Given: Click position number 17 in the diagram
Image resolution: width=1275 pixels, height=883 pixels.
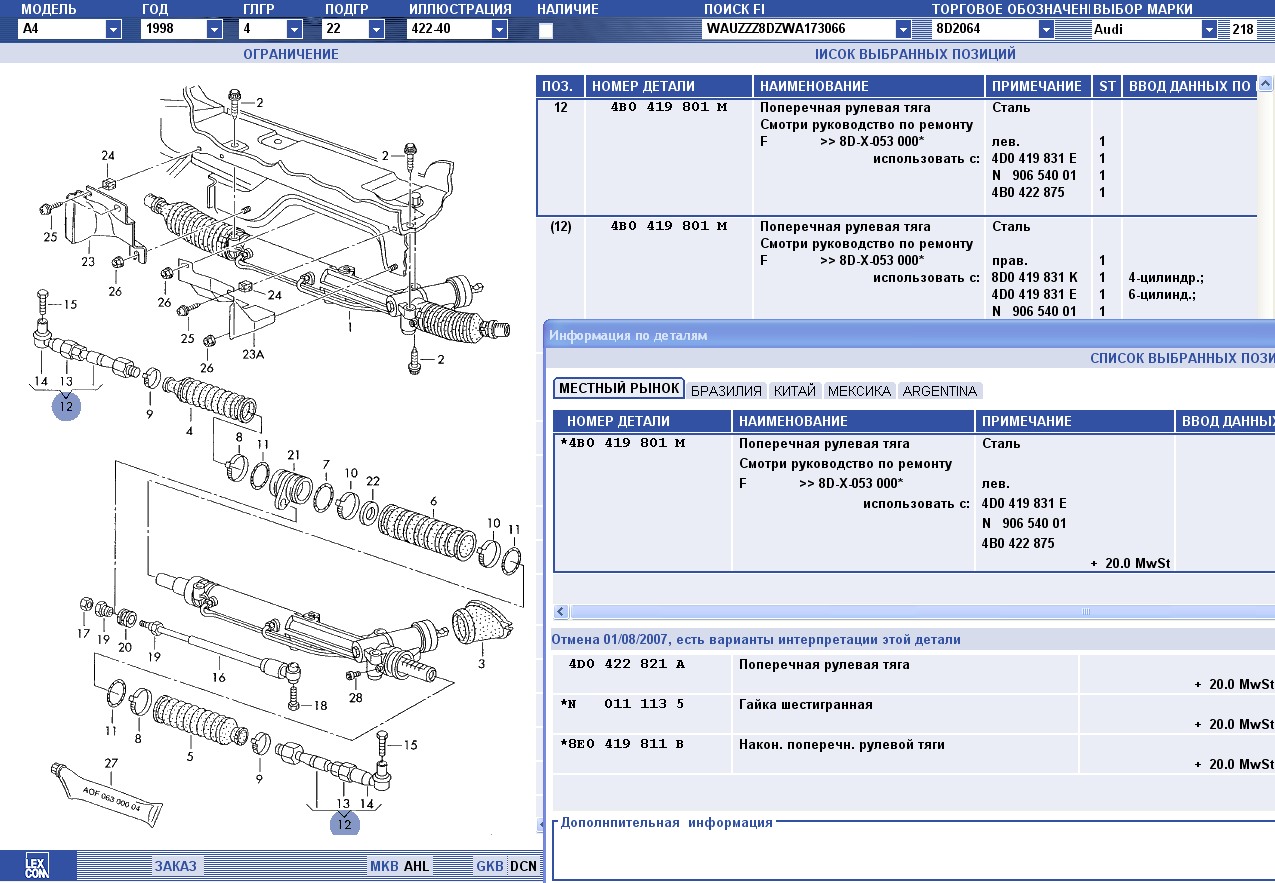Looking at the screenshot, I should coord(84,634).
